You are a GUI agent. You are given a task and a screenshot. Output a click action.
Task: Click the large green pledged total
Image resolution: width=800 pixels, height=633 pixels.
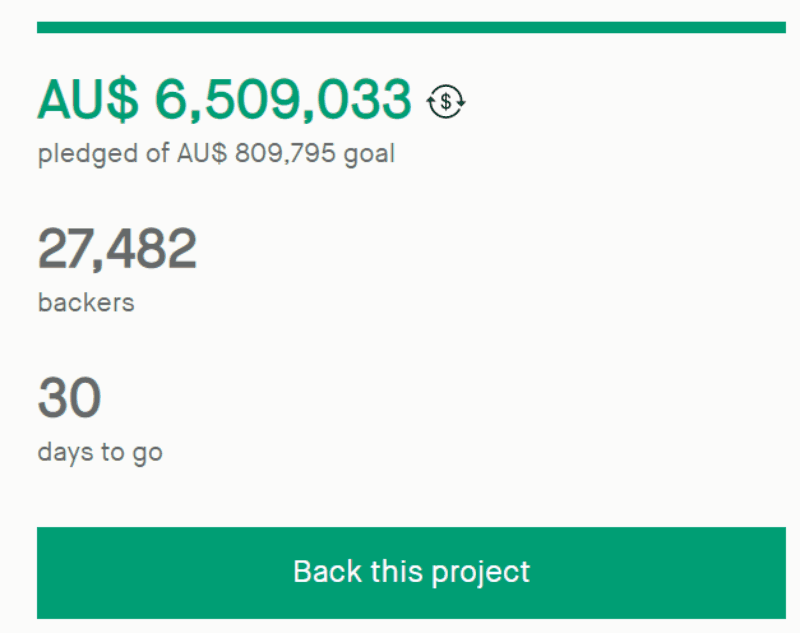[224, 99]
